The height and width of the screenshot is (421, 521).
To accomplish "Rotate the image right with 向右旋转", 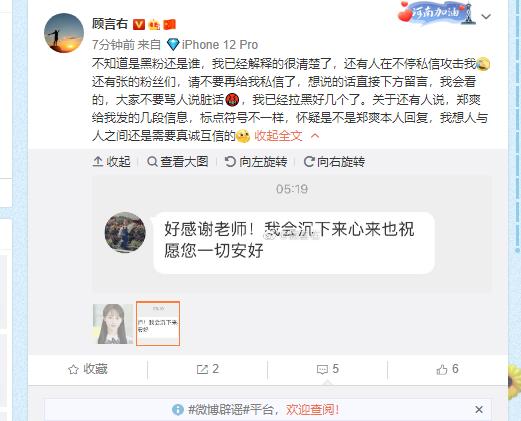I will tap(334, 162).
